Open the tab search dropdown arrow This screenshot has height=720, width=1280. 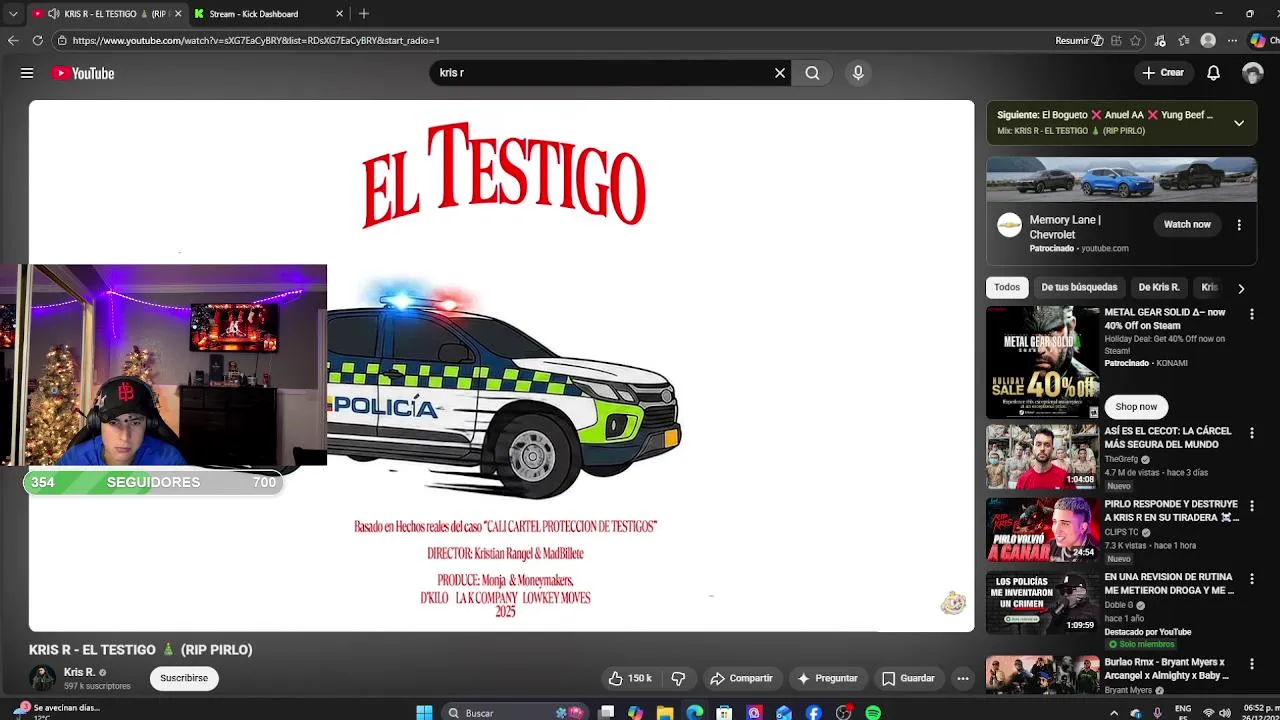[x=13, y=14]
